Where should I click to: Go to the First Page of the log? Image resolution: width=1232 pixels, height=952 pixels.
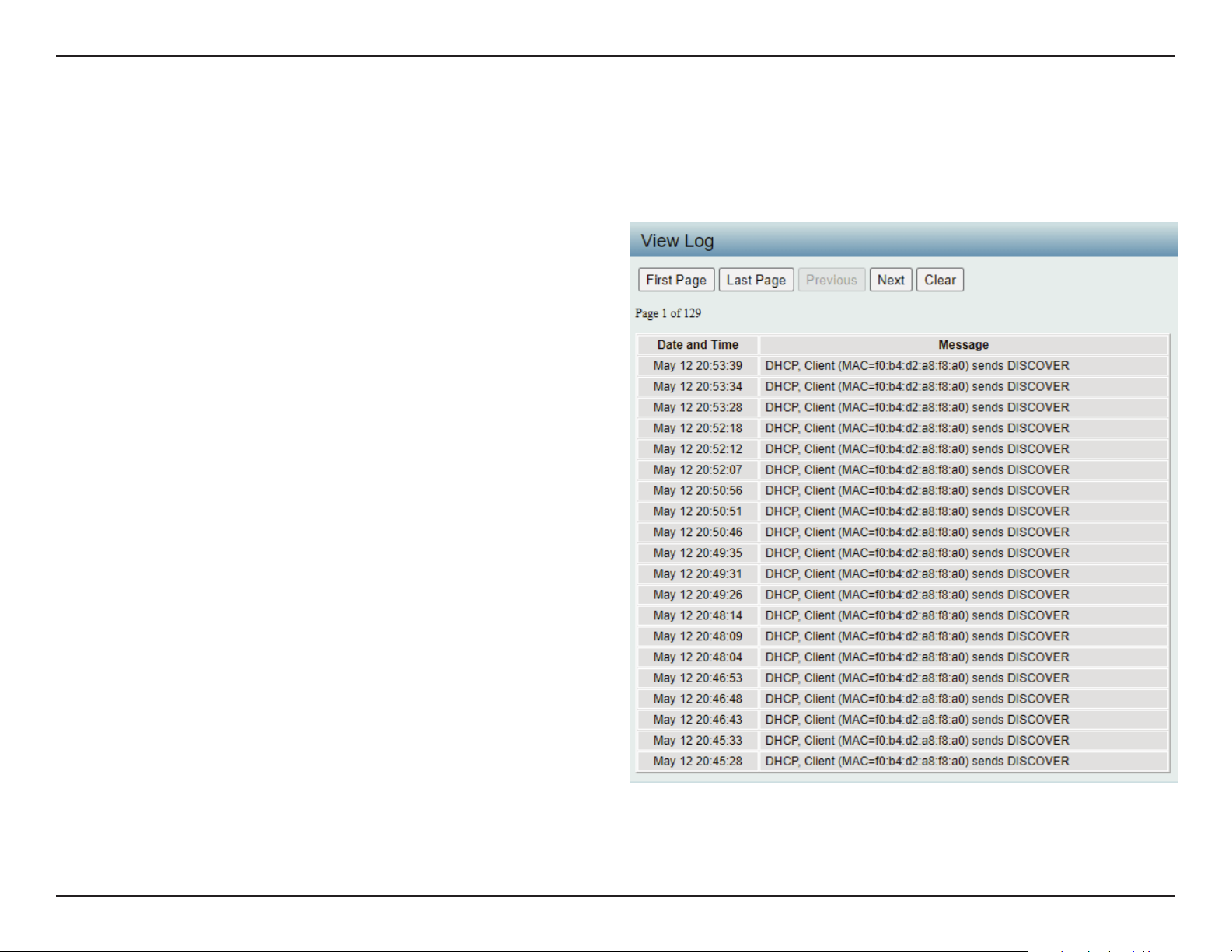click(676, 280)
